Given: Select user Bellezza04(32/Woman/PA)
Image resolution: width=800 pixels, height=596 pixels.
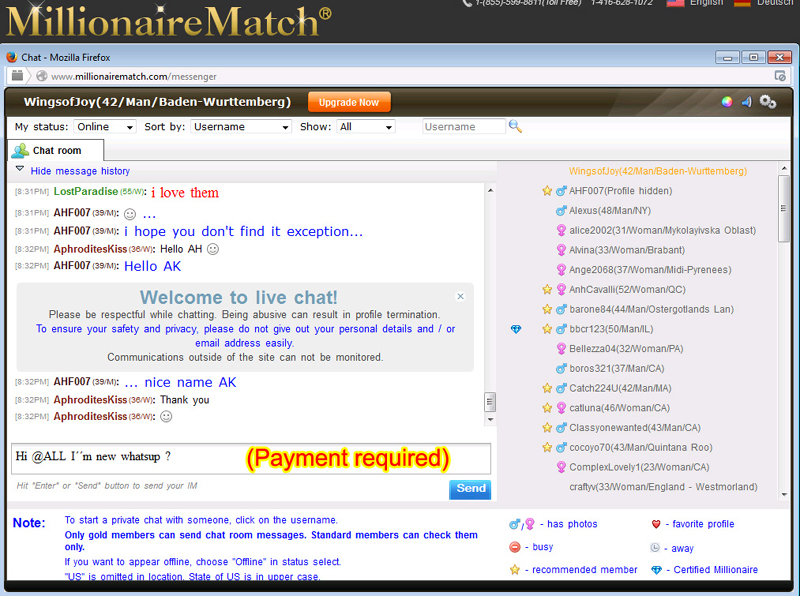Looking at the screenshot, I should [x=626, y=349].
